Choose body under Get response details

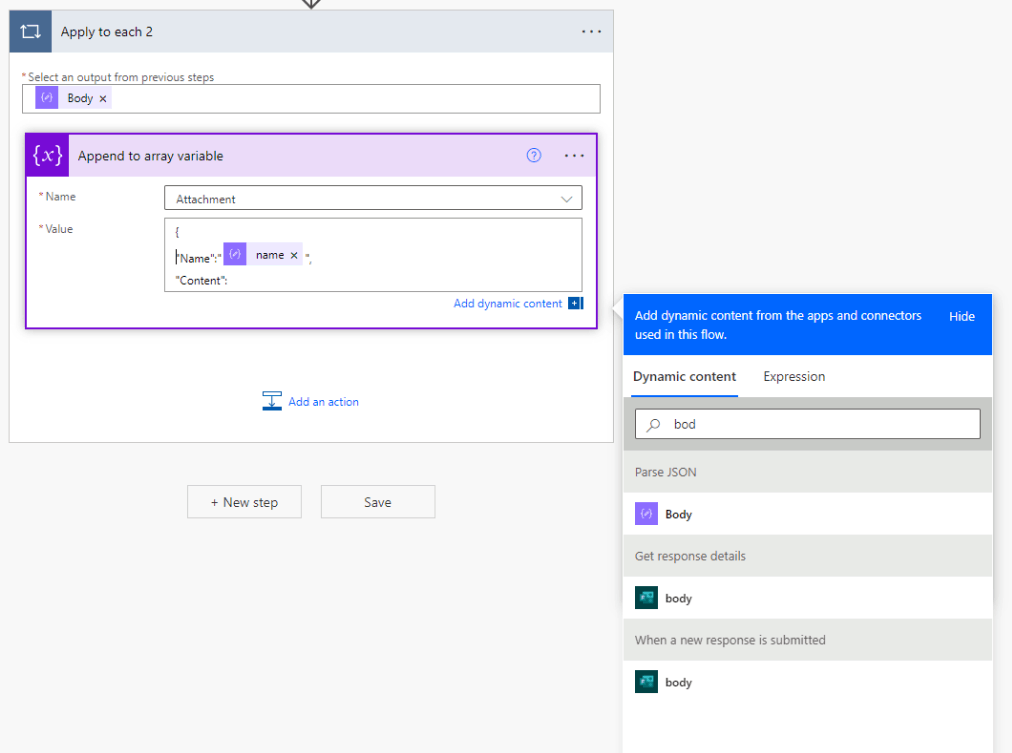[807, 597]
